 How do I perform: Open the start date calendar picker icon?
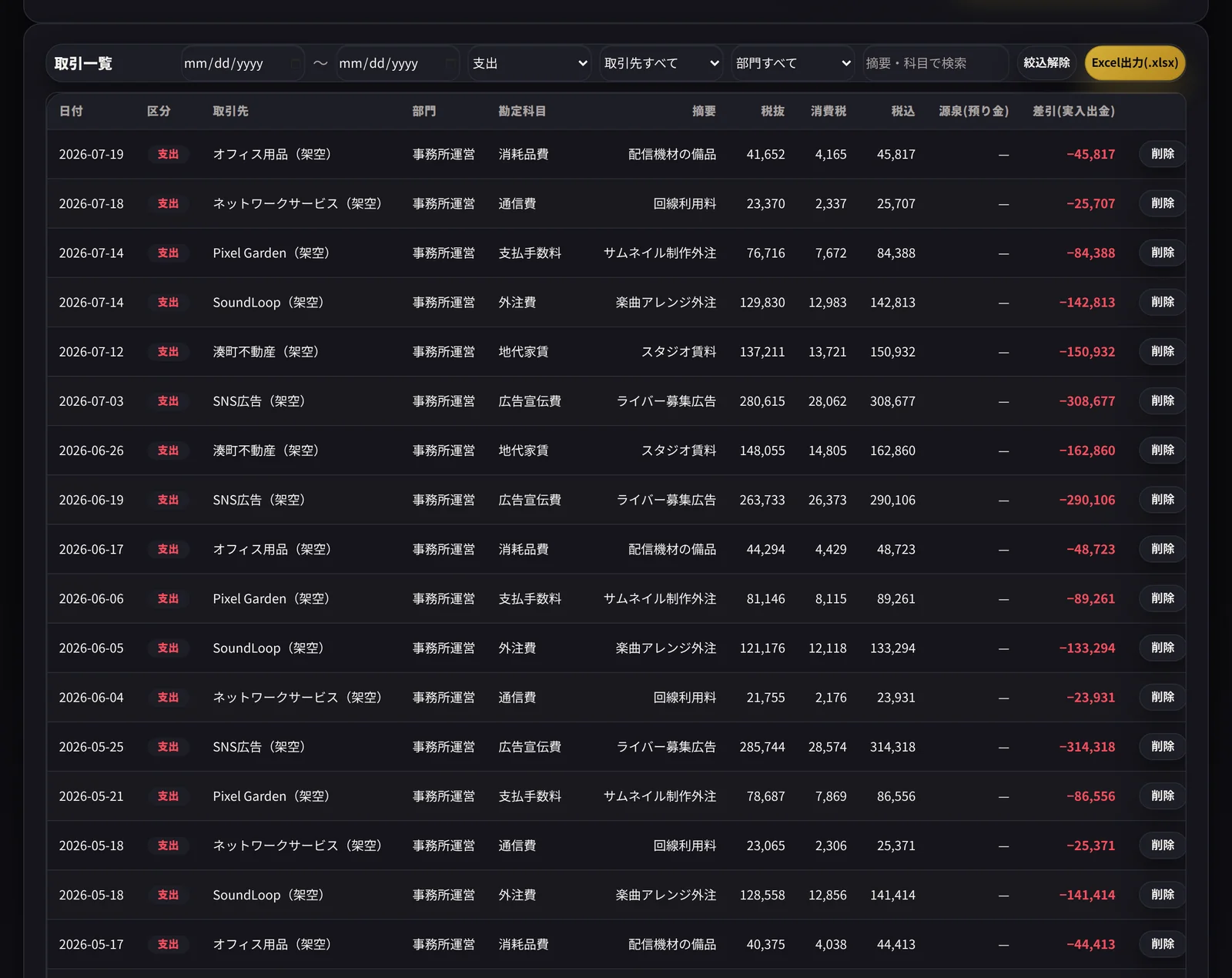pos(296,63)
